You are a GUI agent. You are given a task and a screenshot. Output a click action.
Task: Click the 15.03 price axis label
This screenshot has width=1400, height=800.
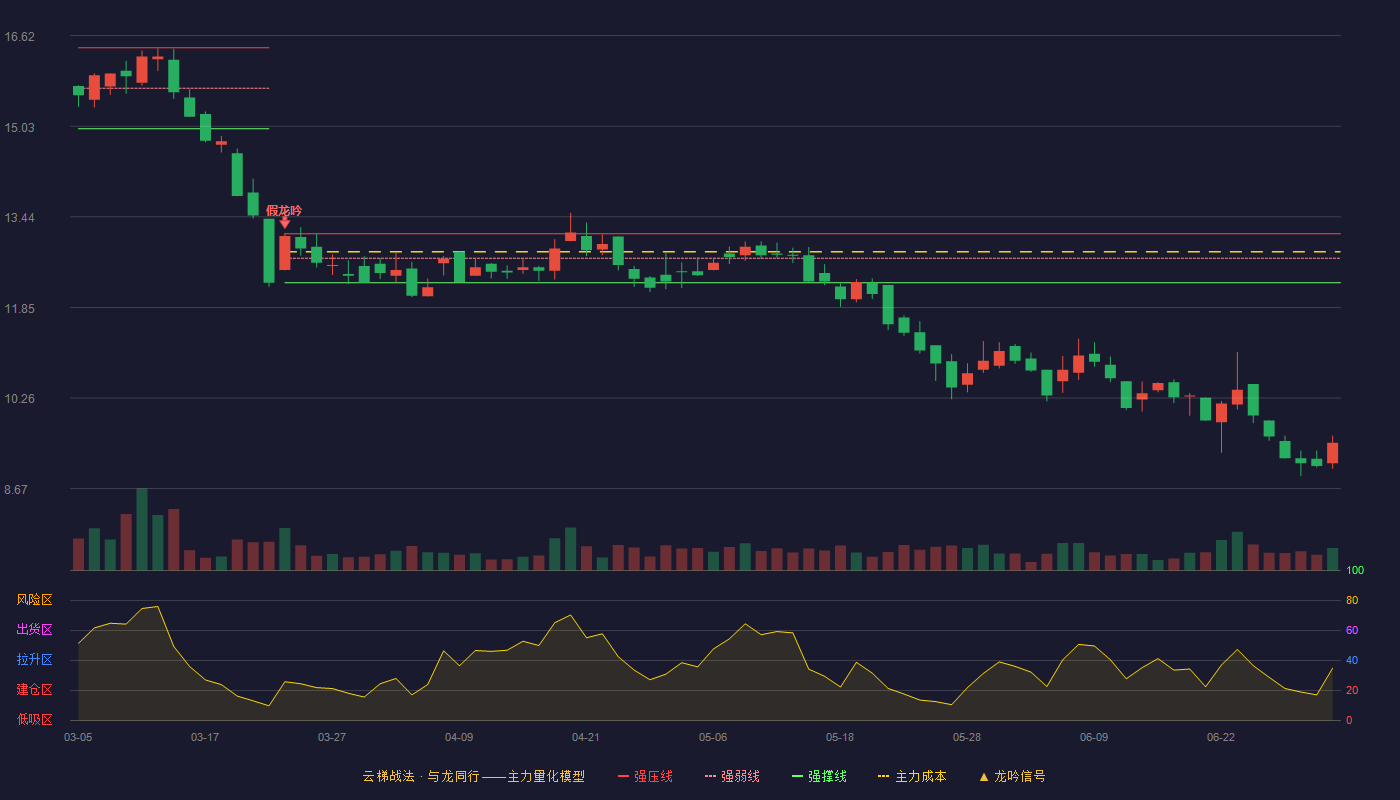click(x=19, y=127)
